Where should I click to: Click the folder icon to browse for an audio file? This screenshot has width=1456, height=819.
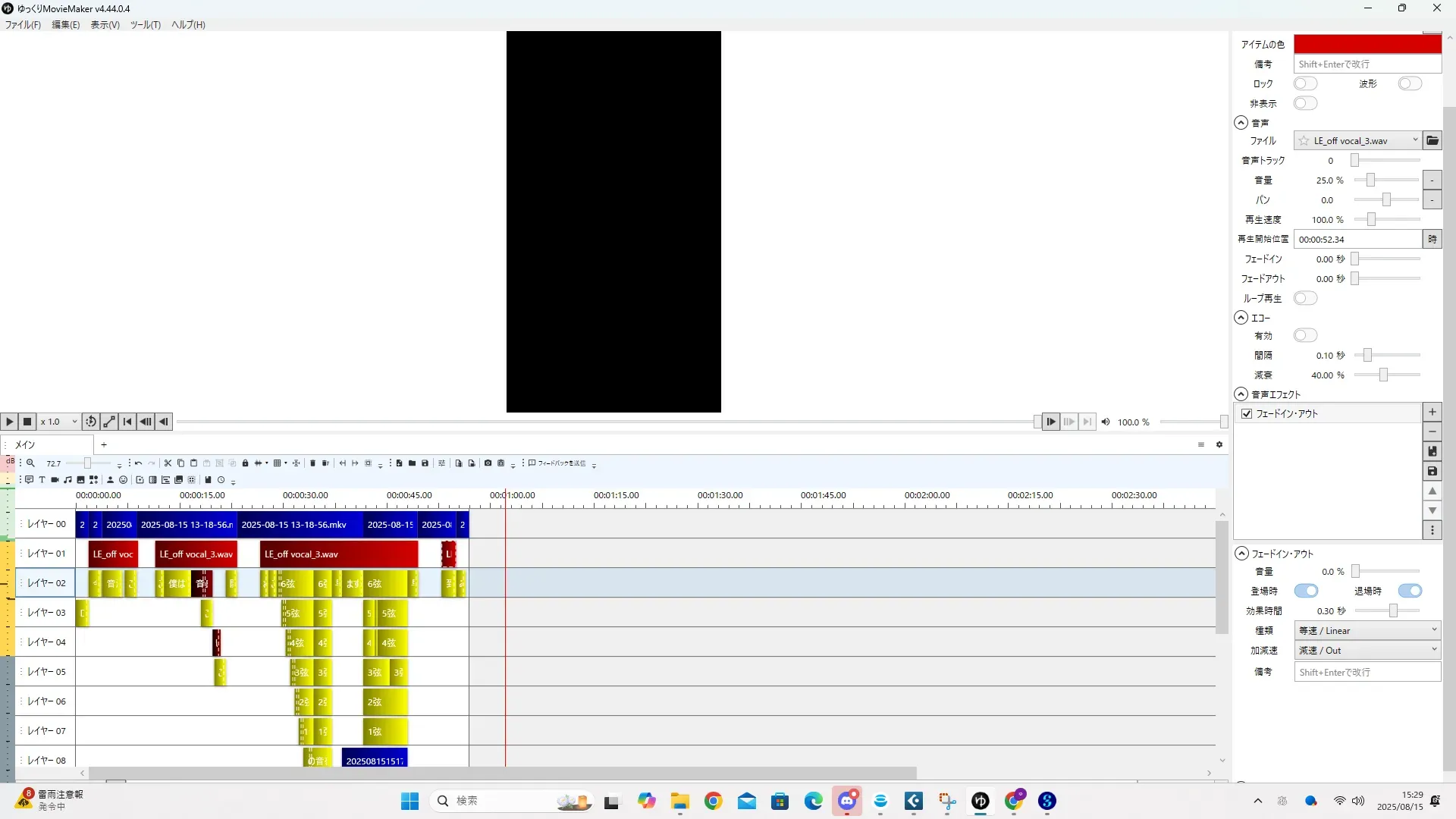(x=1432, y=140)
